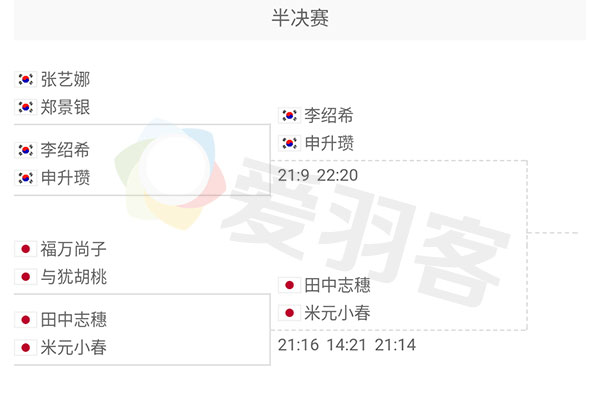Select the 申升瓒 name above the 21:9 score
600x416 pixels.
point(329,143)
